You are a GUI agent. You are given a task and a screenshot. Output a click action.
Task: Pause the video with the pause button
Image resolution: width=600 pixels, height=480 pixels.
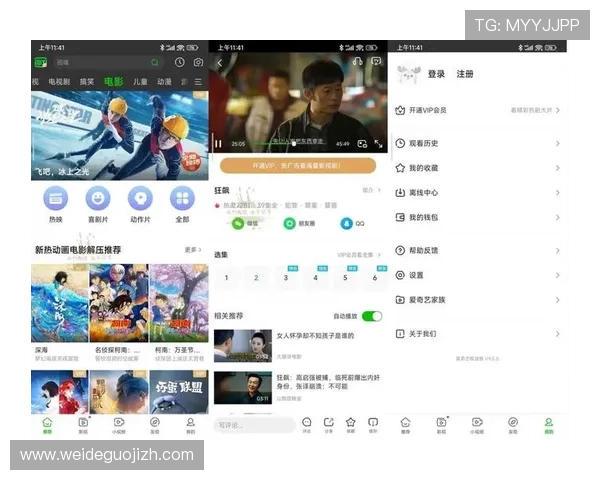[218, 144]
